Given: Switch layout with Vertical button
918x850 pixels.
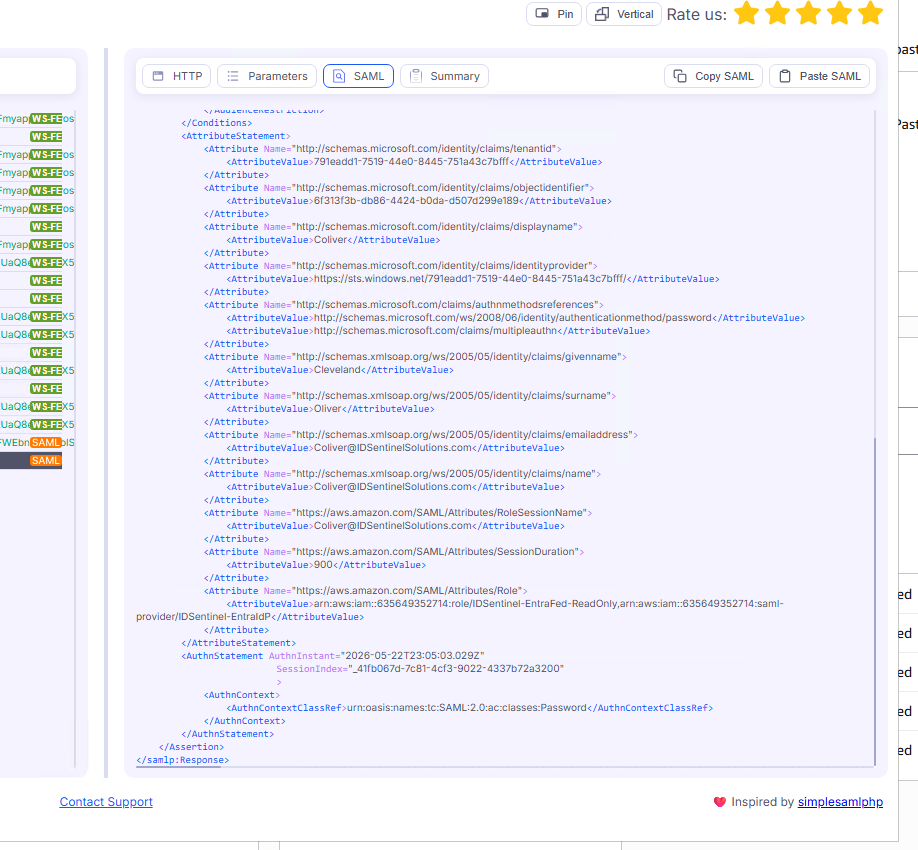Looking at the screenshot, I should click(624, 14).
